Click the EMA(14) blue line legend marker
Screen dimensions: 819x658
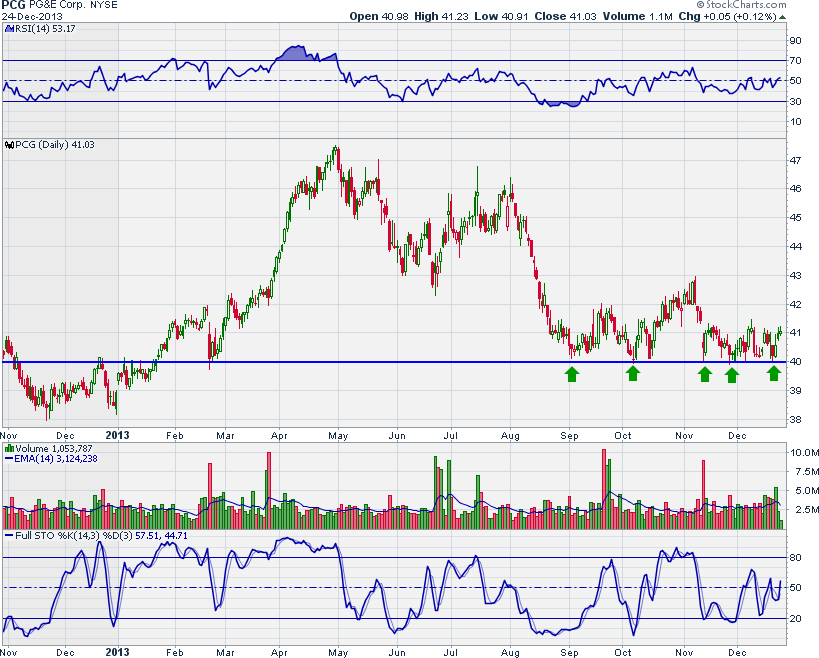[8, 459]
